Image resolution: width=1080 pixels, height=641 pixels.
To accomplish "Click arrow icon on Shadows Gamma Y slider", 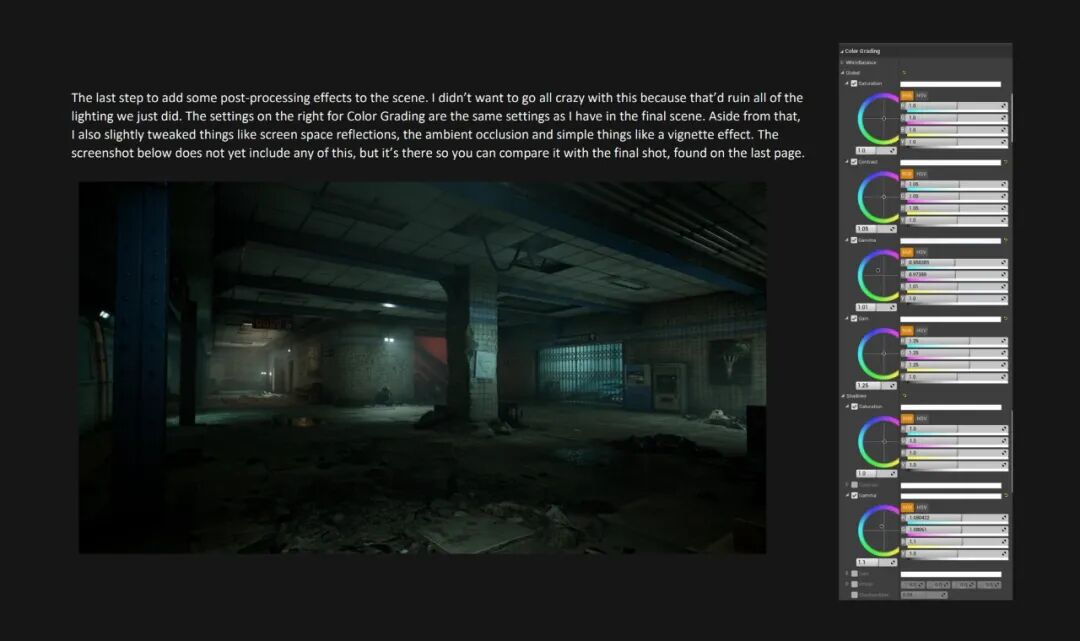I will click(1004, 554).
